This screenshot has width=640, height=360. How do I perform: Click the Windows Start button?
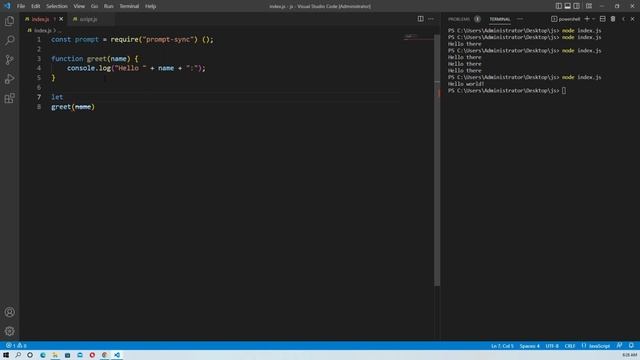click(6, 355)
